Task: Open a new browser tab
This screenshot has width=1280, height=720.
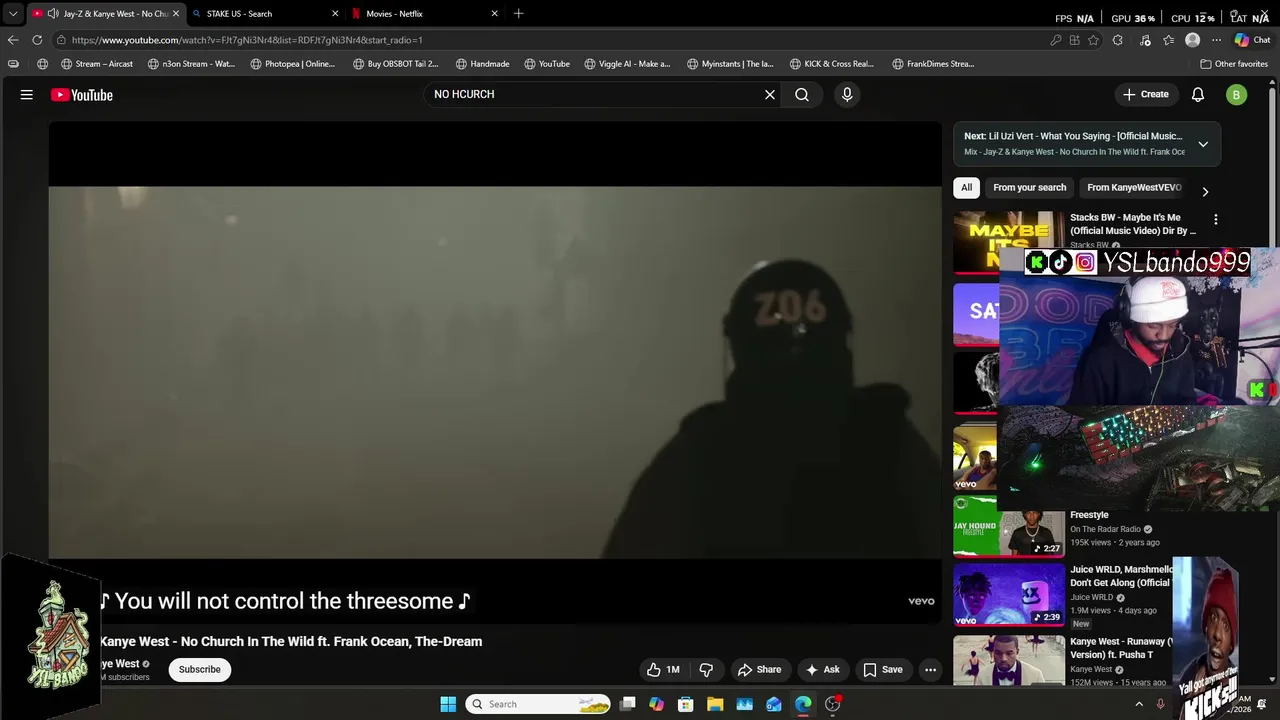Action: [x=518, y=14]
